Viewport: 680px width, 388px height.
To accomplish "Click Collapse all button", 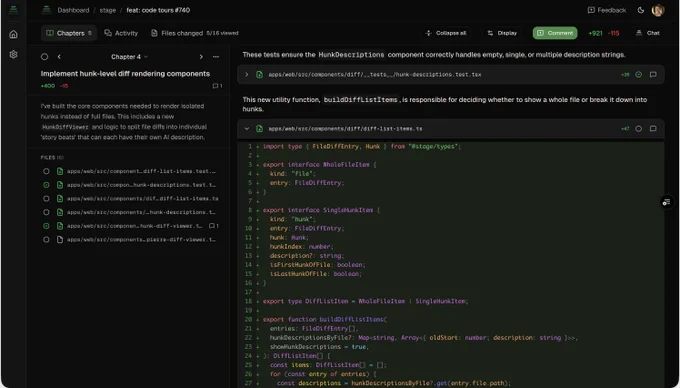I will pyautogui.click(x=446, y=33).
